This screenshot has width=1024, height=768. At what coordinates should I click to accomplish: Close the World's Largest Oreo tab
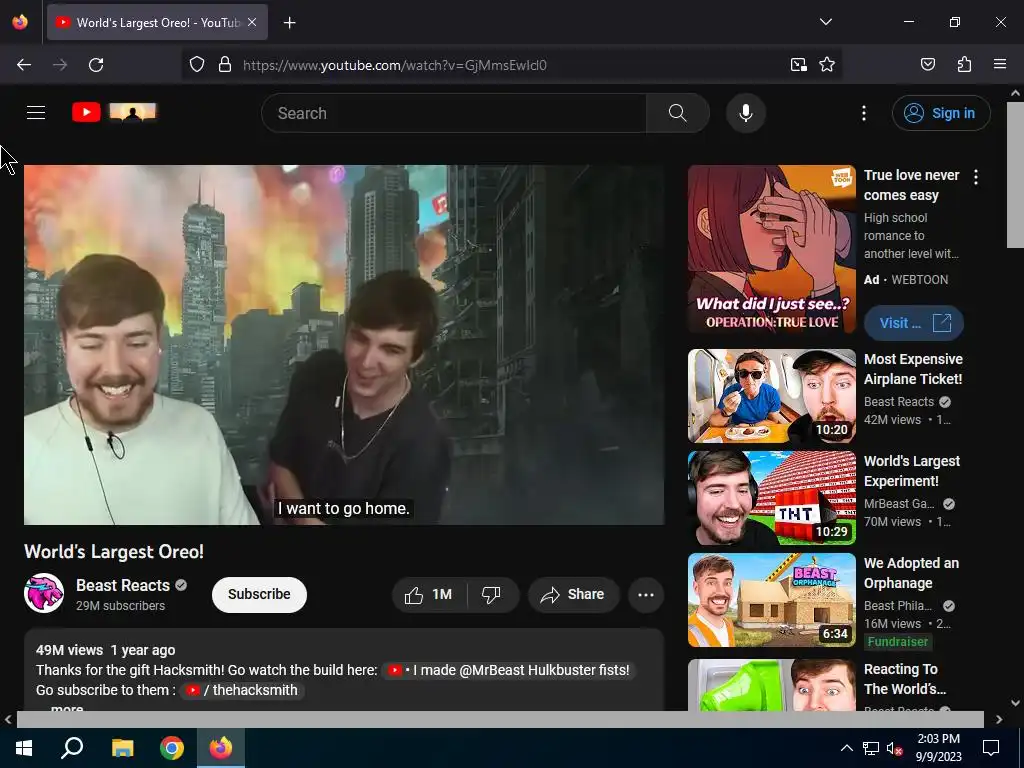[252, 22]
